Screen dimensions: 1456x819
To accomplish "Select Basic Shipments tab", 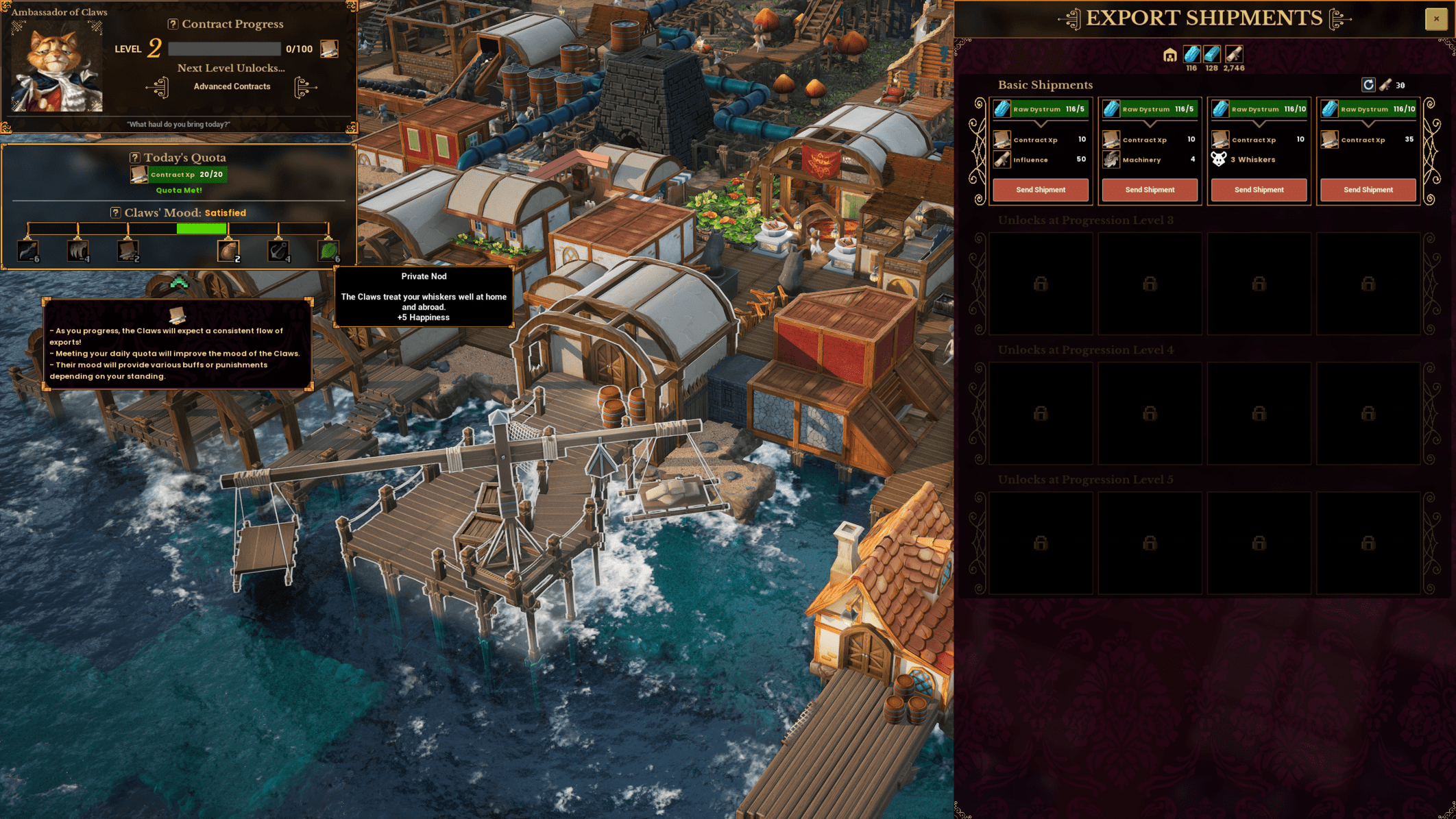I will tap(1045, 83).
